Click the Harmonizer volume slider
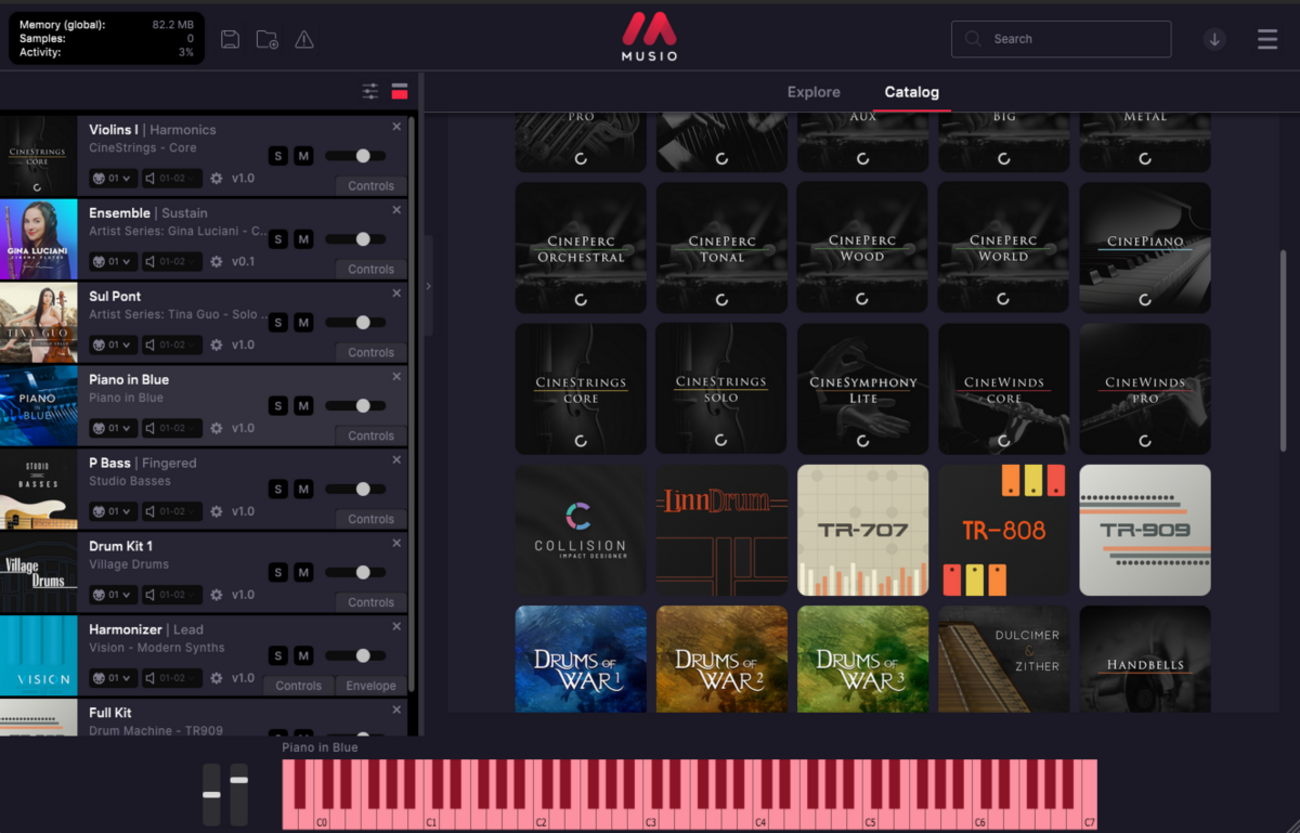Screen dimensions: 1300x833 tap(362, 655)
